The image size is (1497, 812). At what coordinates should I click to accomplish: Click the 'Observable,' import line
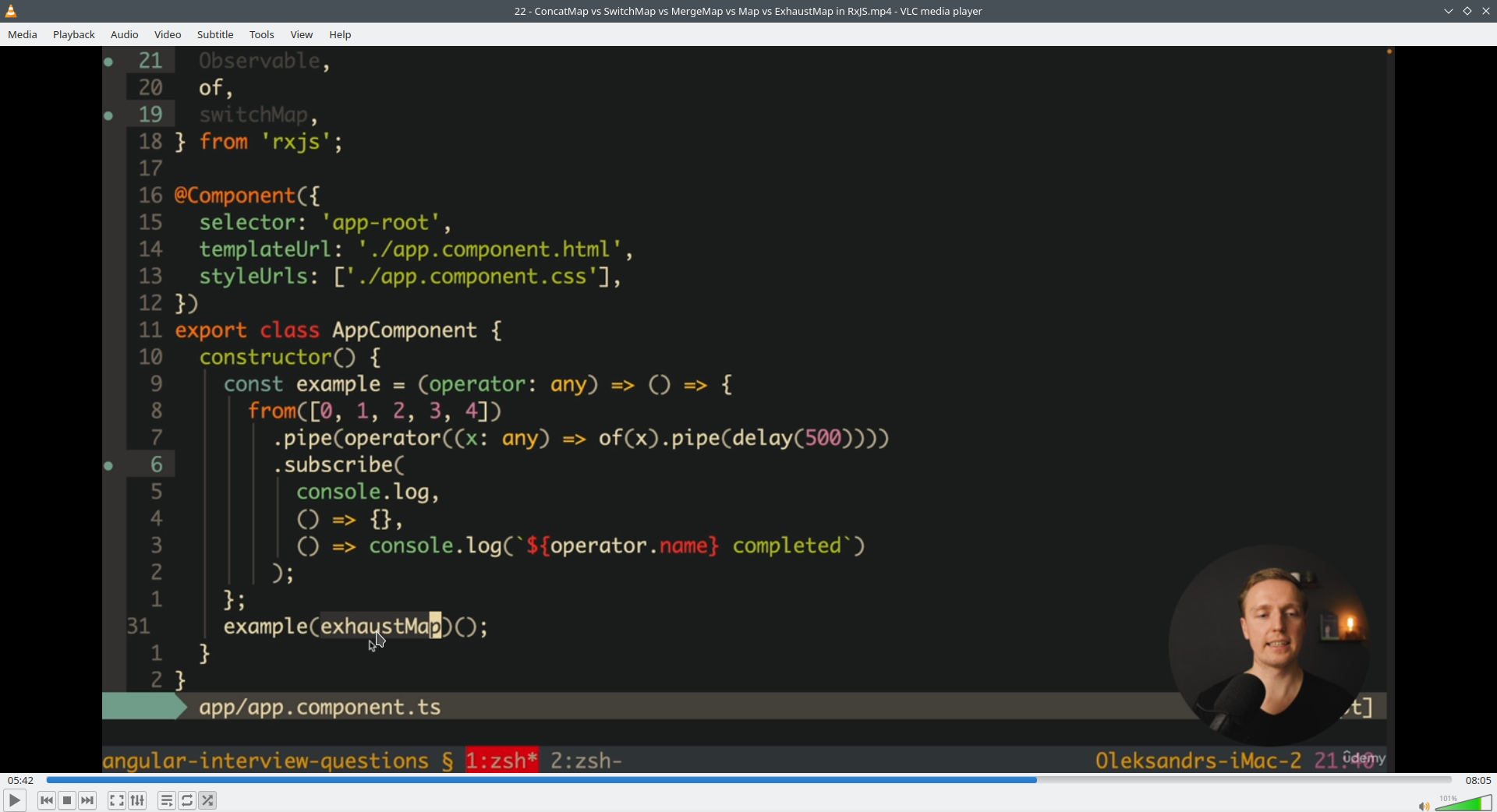coord(265,61)
